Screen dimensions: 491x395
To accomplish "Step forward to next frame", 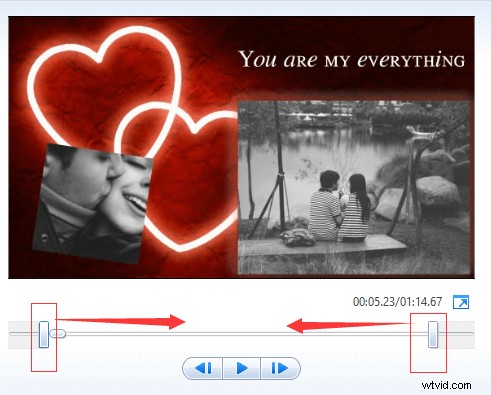I will tap(280, 368).
